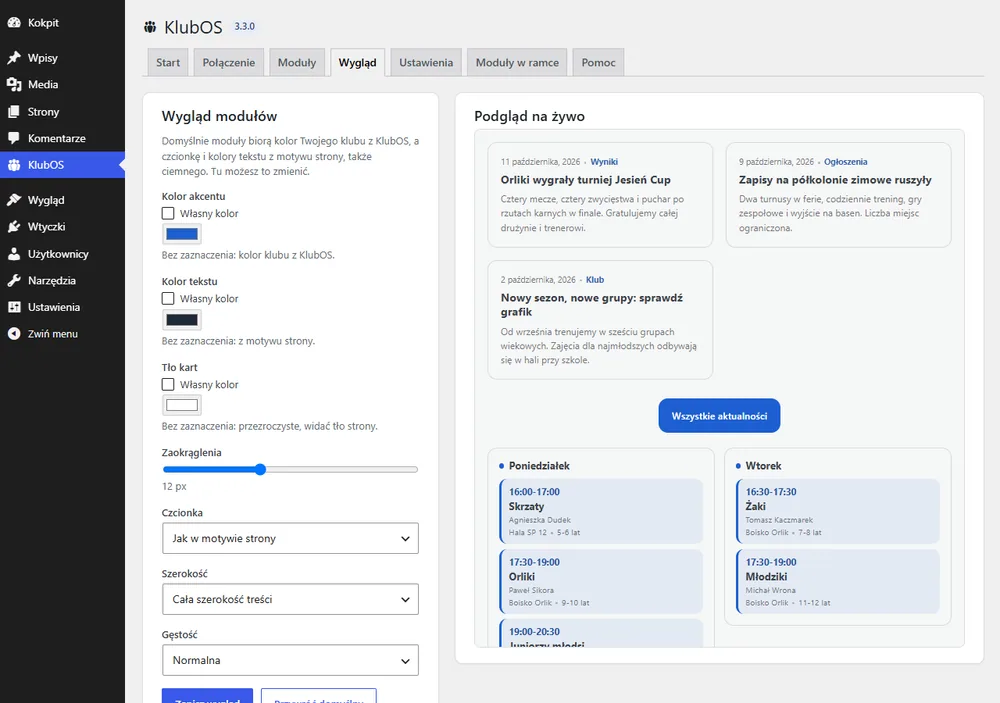Click the Strony pages icon

pos(14,112)
